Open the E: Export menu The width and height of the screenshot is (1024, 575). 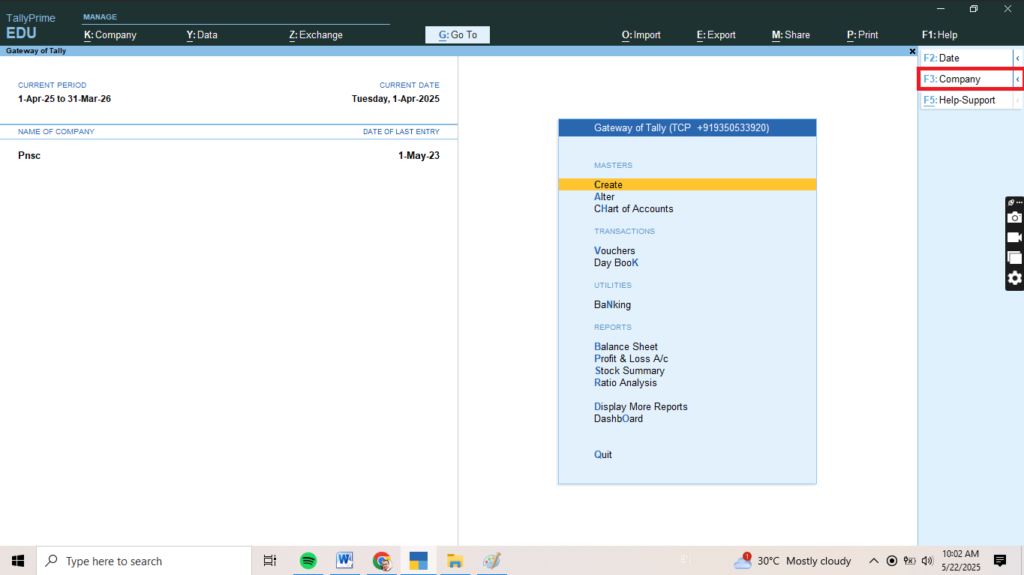(716, 35)
